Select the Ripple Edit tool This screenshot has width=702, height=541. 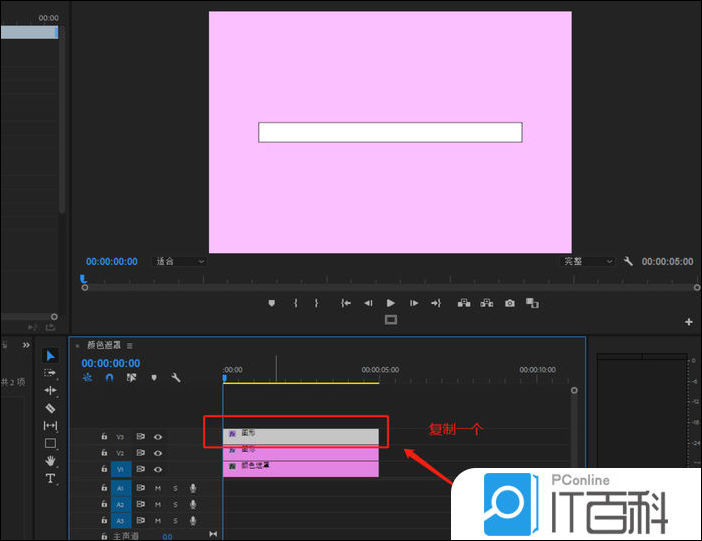click(x=51, y=390)
